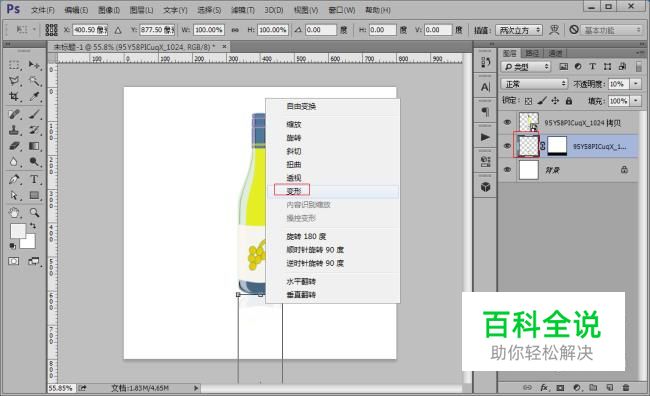
Task: Click the foreground color swatch
Action: (x=18, y=231)
